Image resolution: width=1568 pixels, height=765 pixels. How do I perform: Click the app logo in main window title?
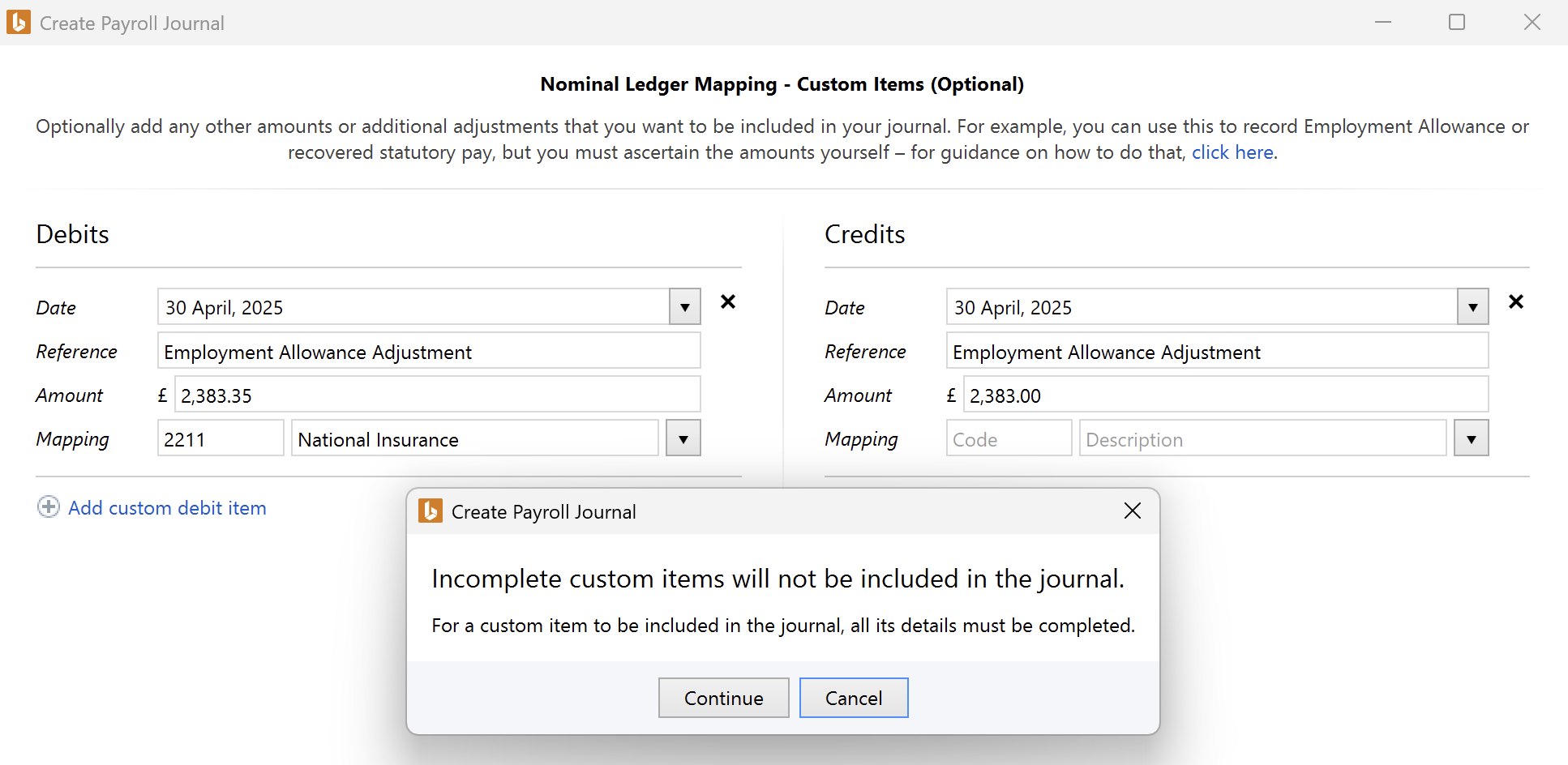tap(19, 22)
